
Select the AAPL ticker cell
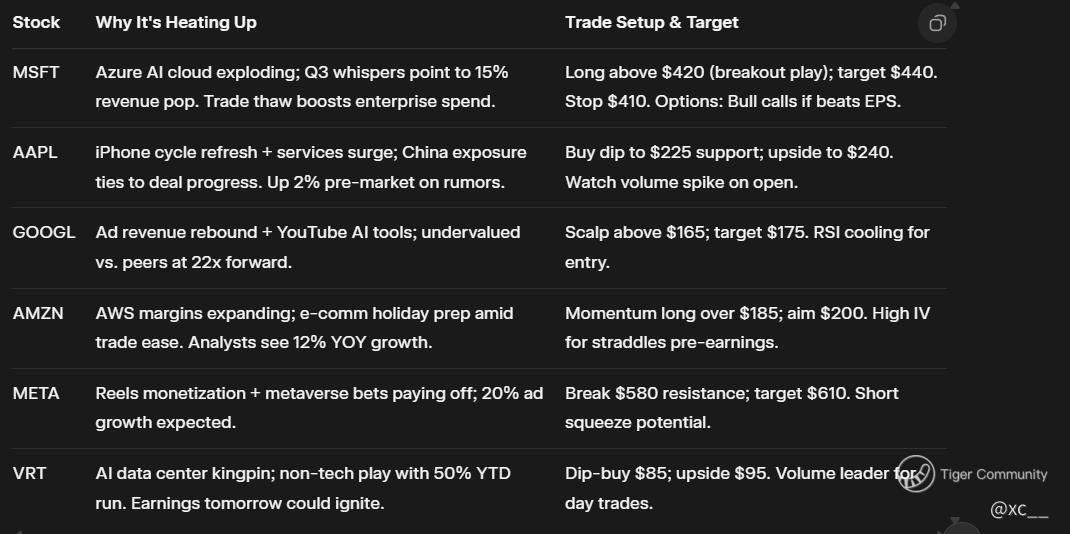(x=35, y=152)
